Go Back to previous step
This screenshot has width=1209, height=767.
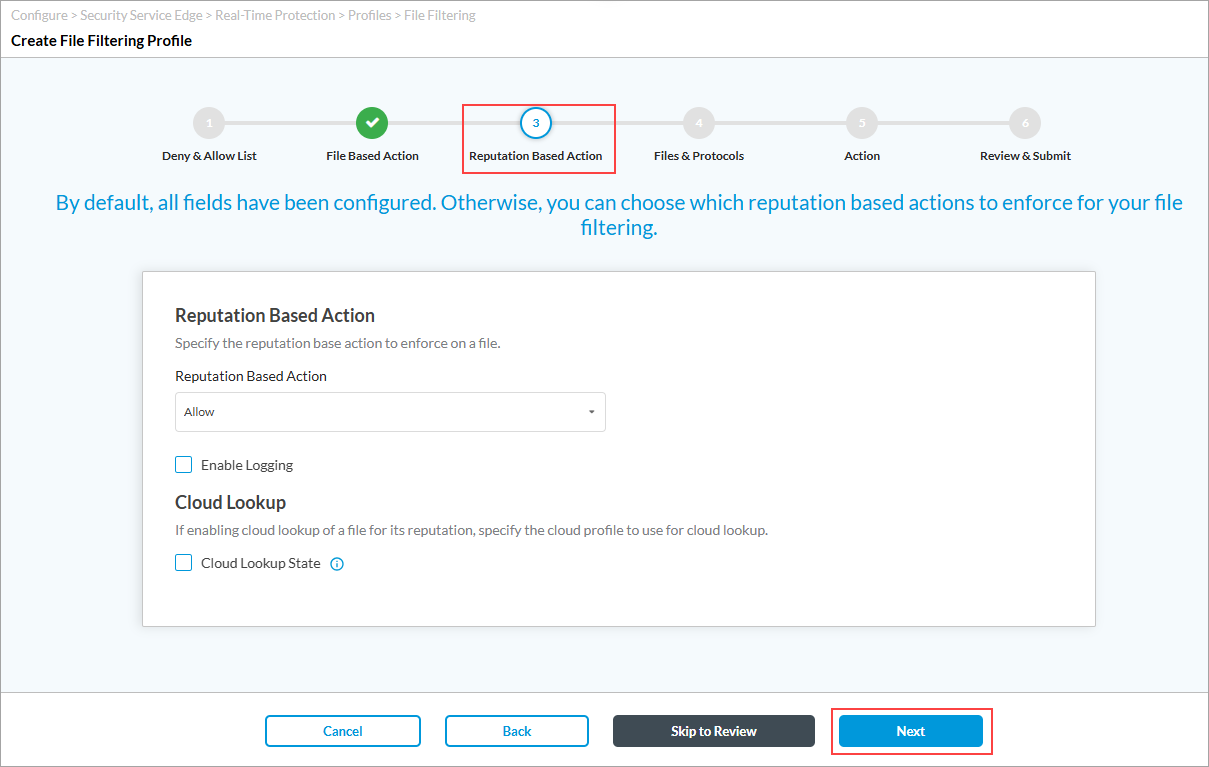pos(517,731)
